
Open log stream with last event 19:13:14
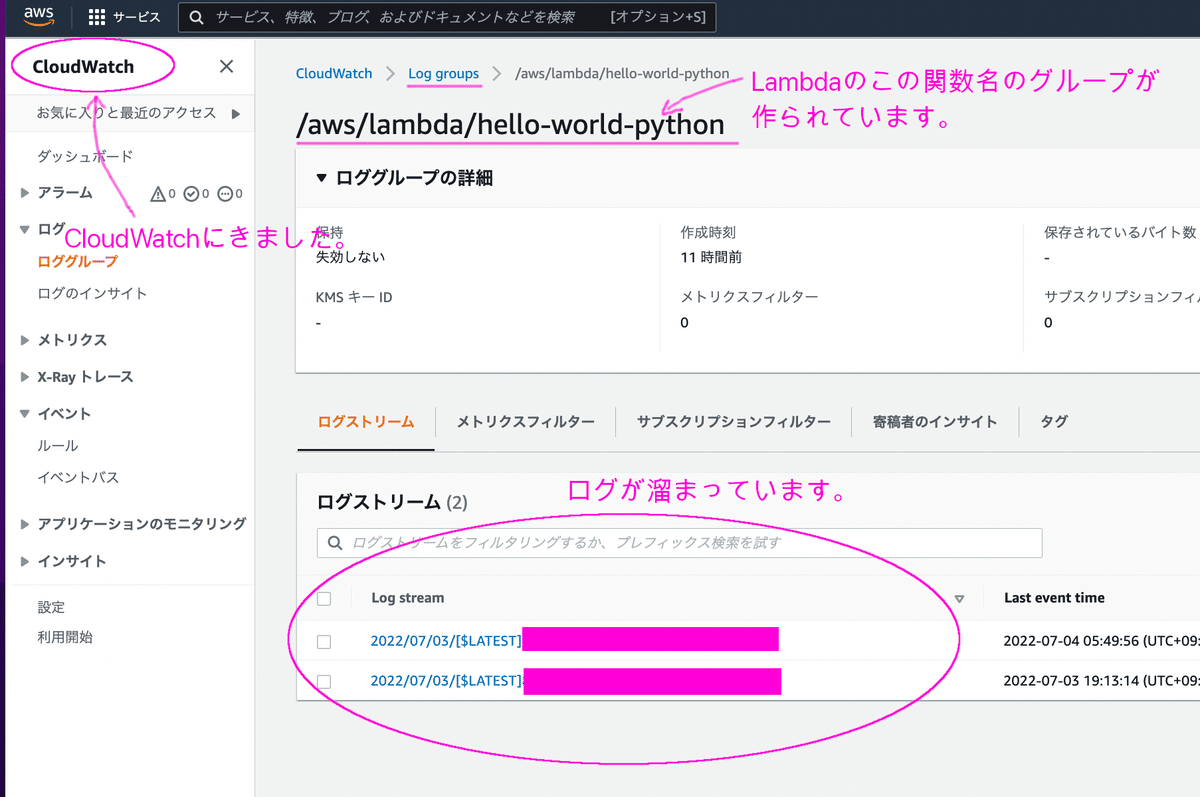coord(448,680)
